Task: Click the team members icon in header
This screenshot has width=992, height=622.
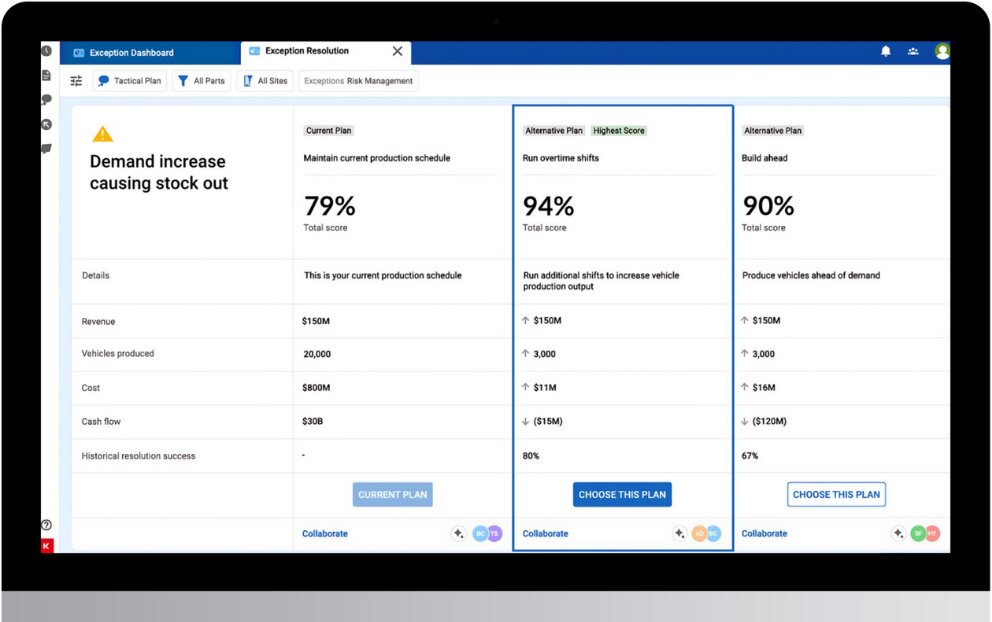Action: point(913,52)
